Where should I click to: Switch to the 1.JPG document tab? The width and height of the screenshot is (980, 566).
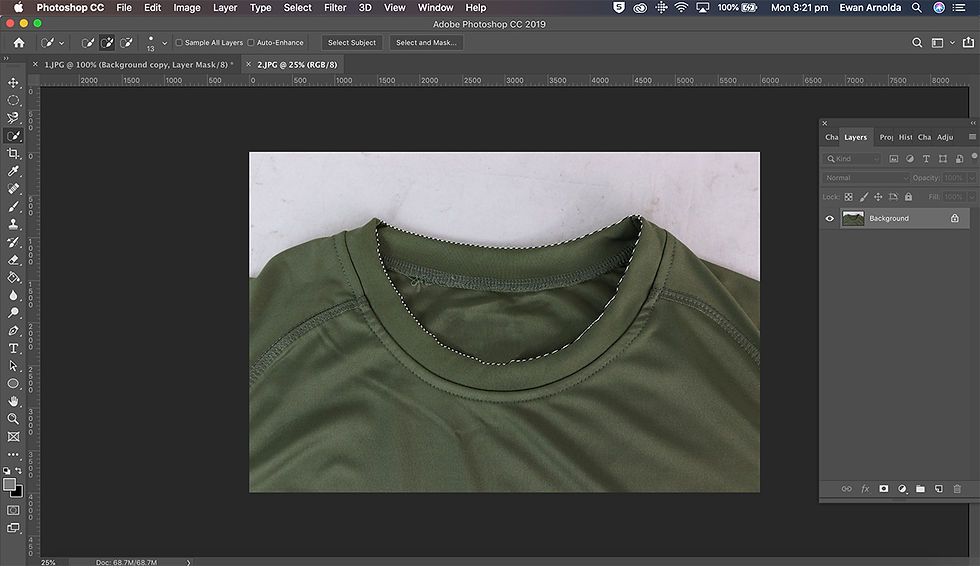[x=136, y=64]
